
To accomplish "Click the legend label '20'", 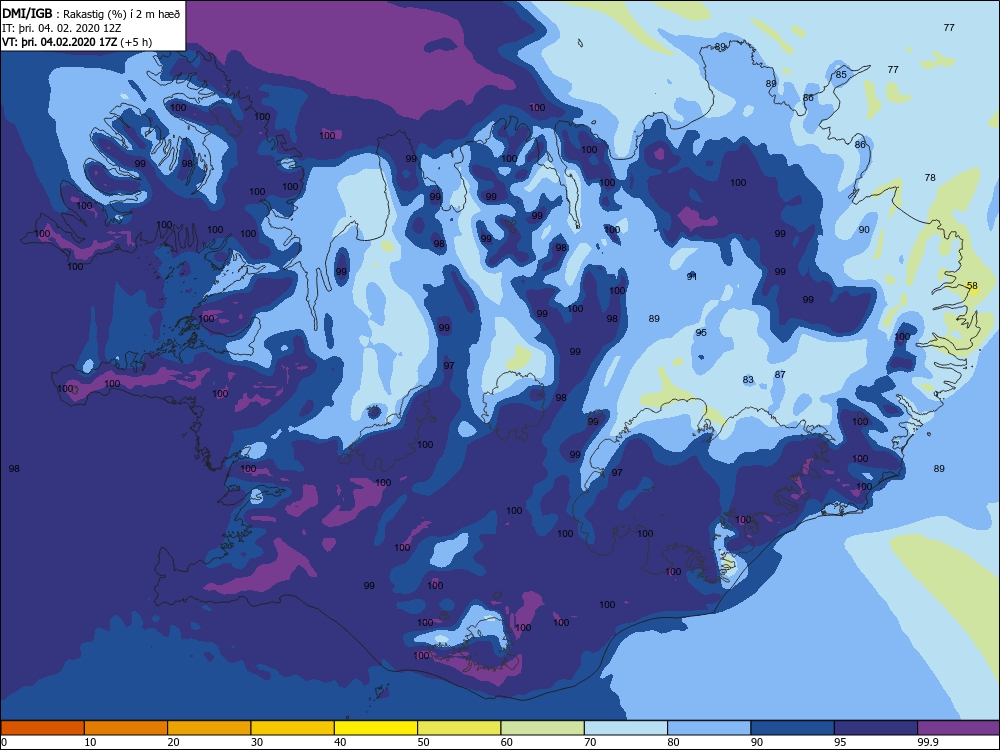I will [173, 742].
